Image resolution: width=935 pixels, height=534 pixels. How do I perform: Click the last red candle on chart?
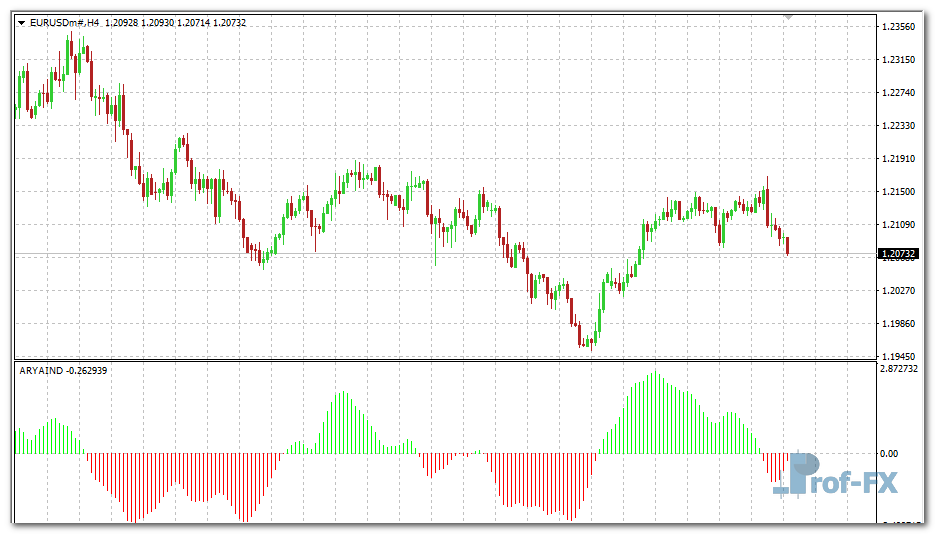(x=788, y=245)
